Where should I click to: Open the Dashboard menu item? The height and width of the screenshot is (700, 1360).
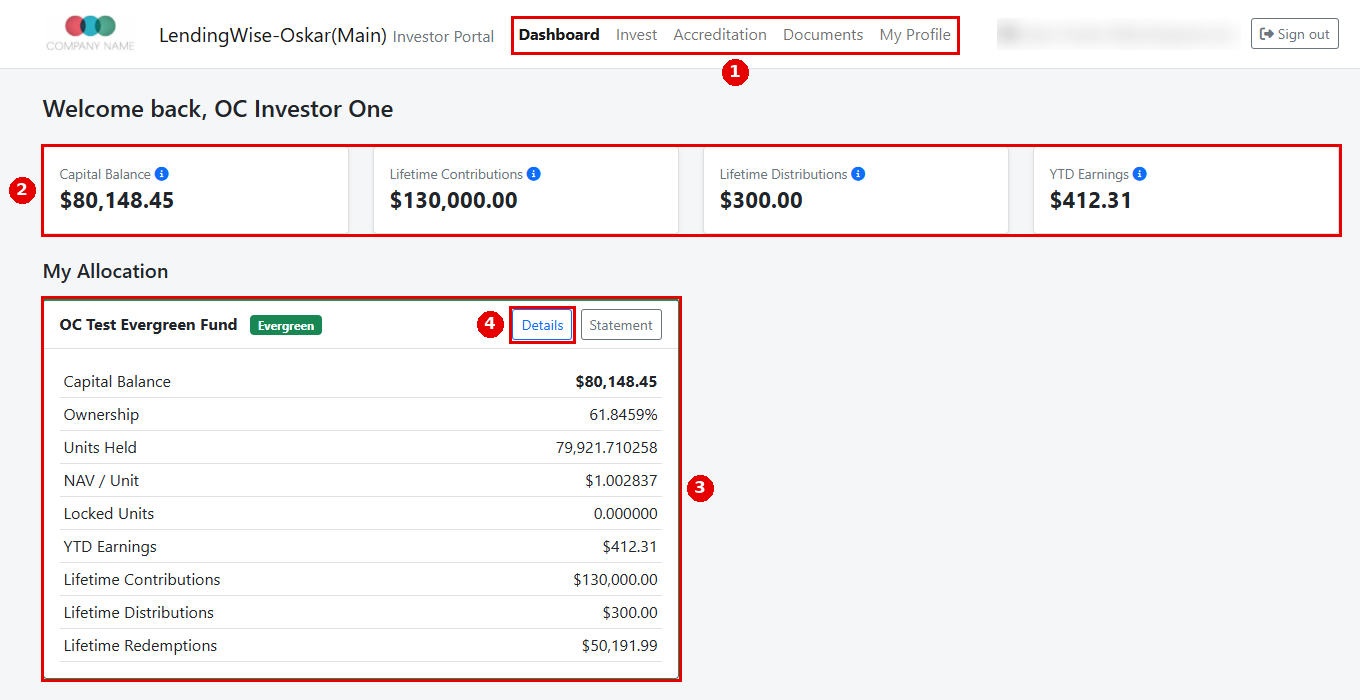coord(559,34)
